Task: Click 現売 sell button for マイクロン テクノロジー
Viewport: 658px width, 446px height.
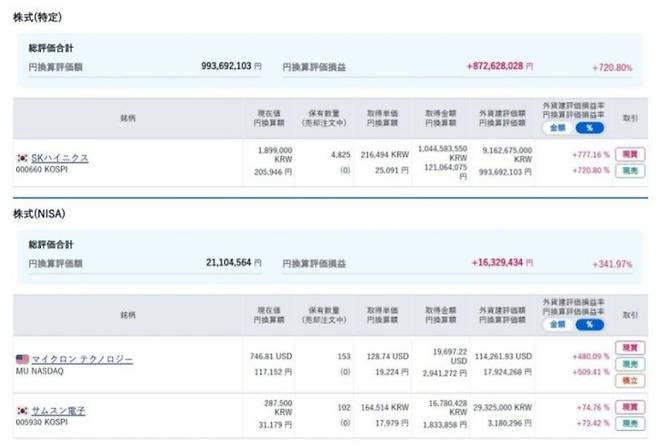Action: tap(630, 364)
